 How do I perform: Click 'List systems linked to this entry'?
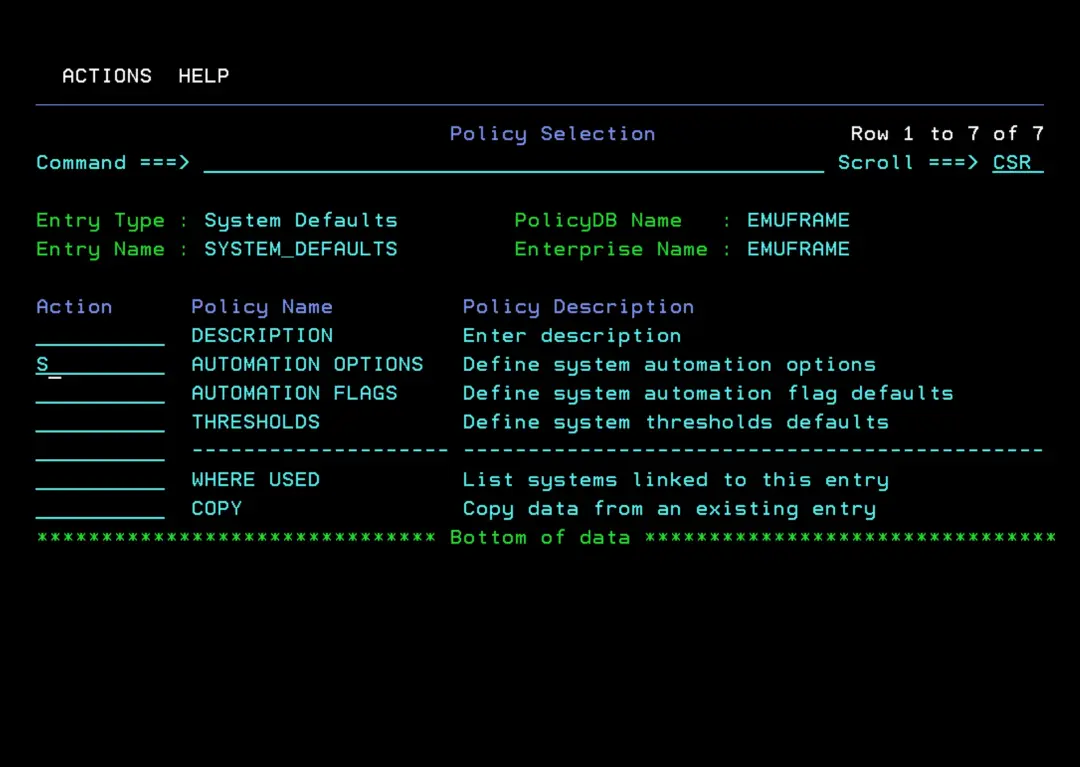click(676, 481)
